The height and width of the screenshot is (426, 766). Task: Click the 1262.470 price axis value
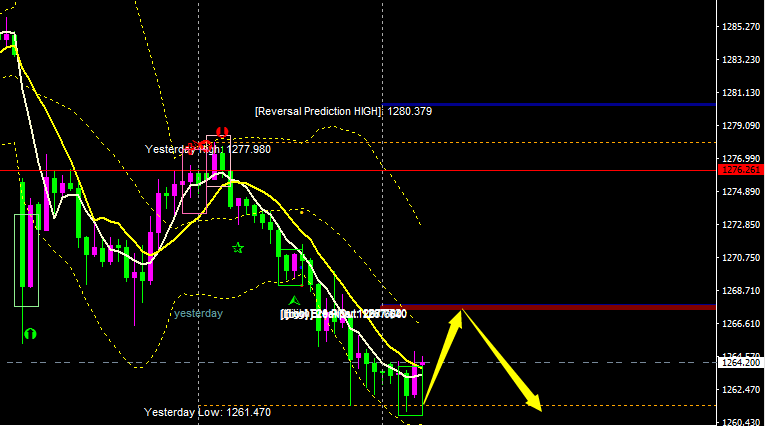[x=741, y=389]
